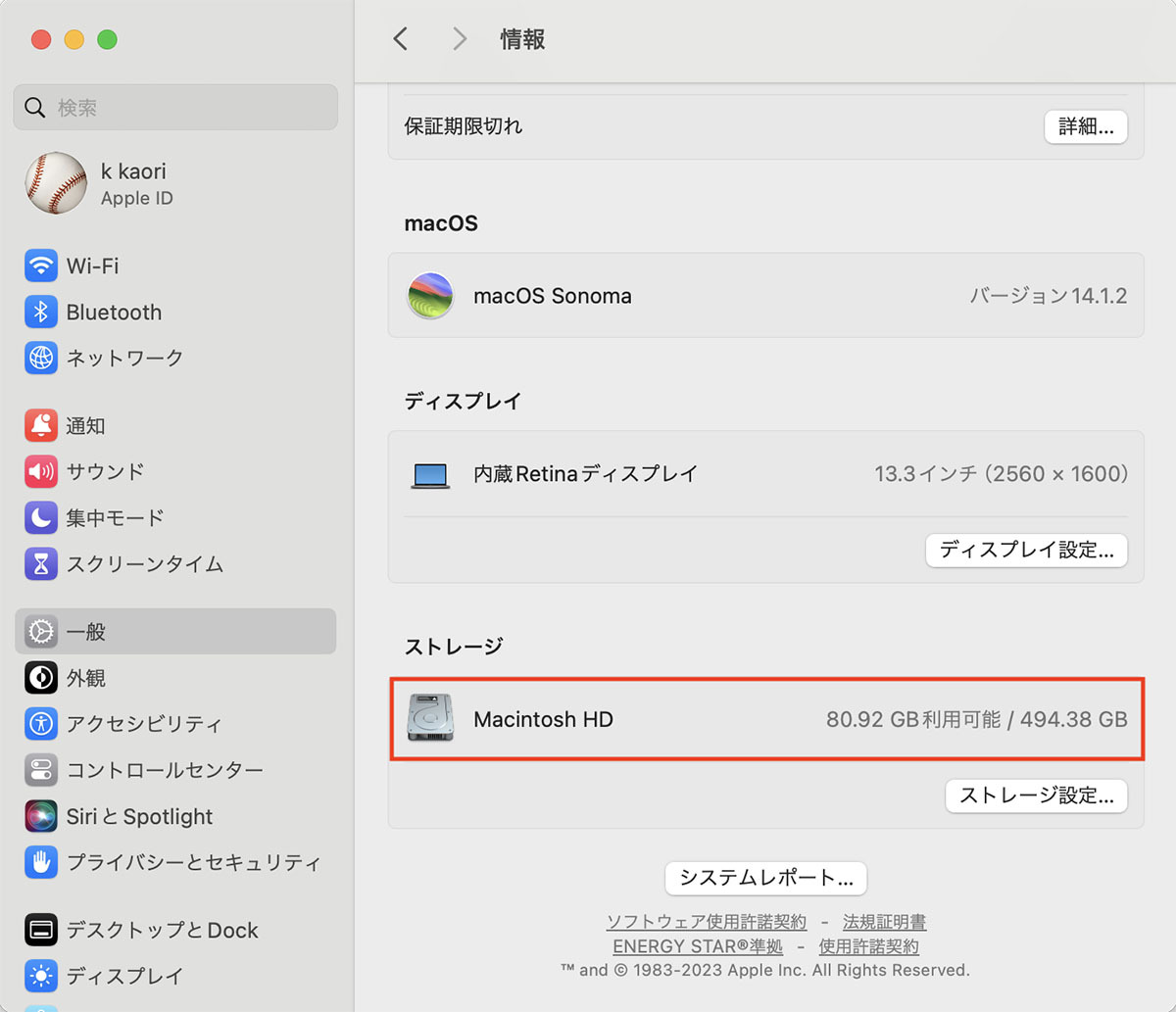Open ソフトウェア使用許諾契約 link
Screen dimensions: 1176x1012
(707, 922)
